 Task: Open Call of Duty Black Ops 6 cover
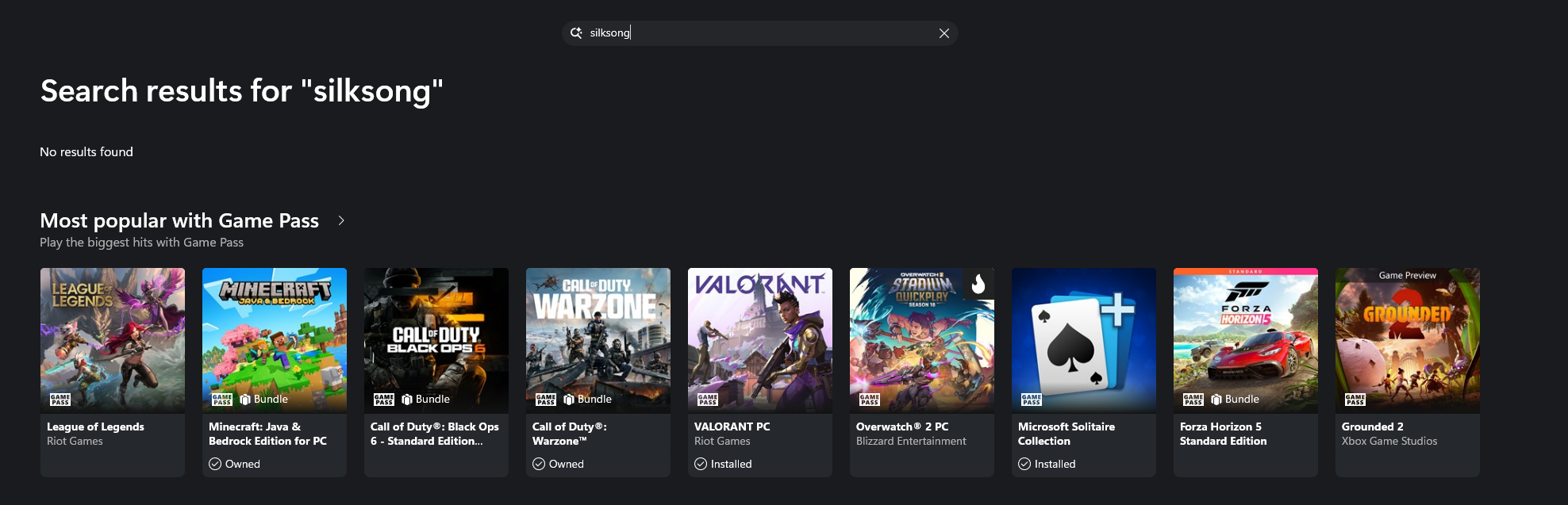(436, 340)
